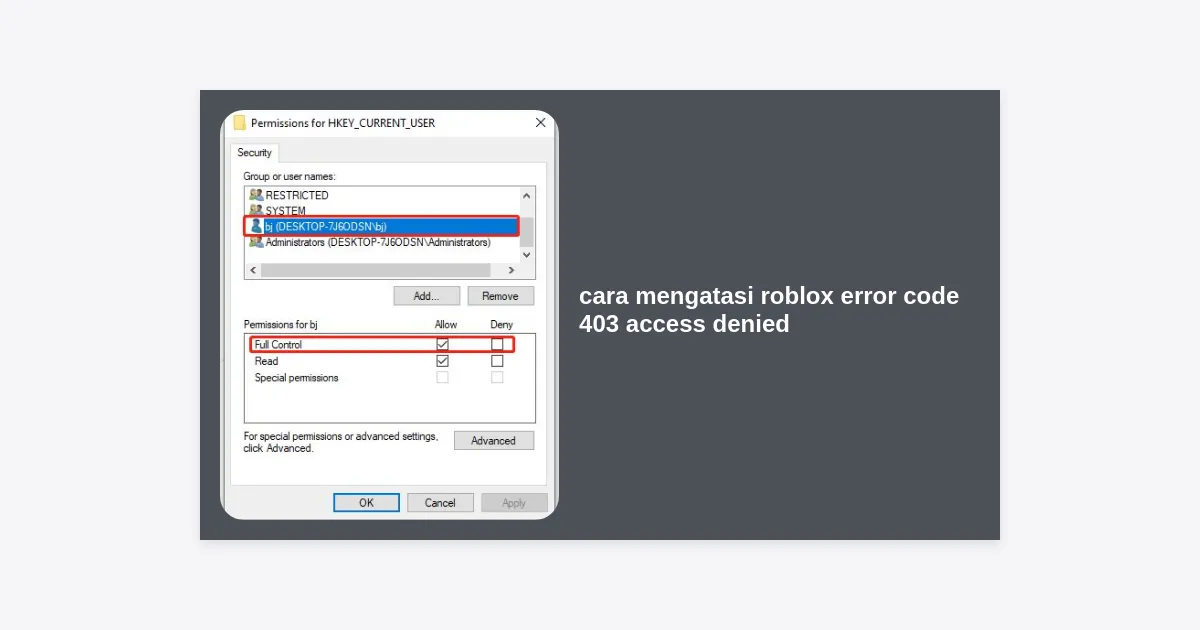Open Advanced permission settings
This screenshot has width=1200, height=630.
pos(493,441)
